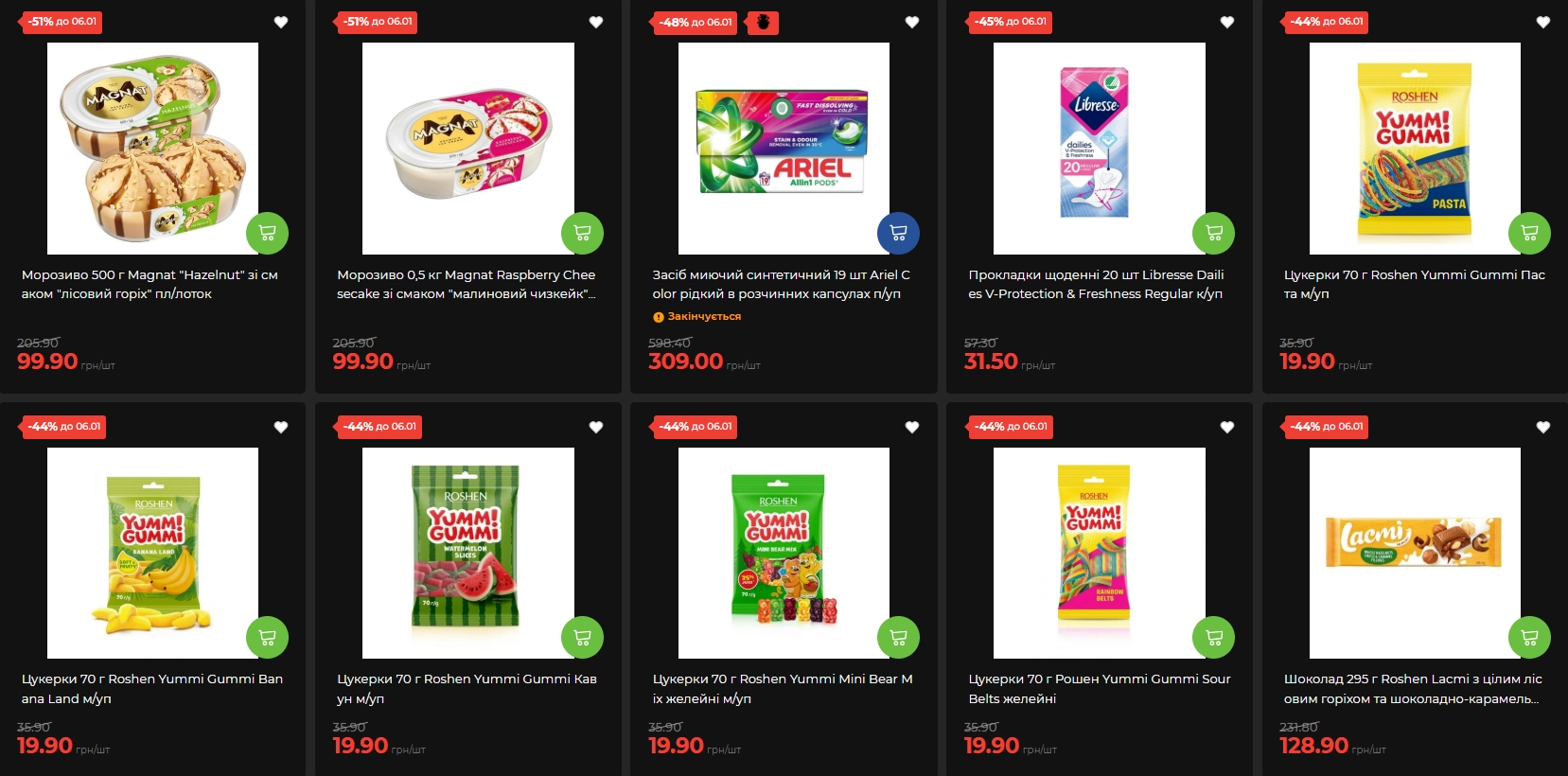Open Yummi Gummi Sour Belts title
This screenshot has width=1568, height=776.
click(1100, 689)
